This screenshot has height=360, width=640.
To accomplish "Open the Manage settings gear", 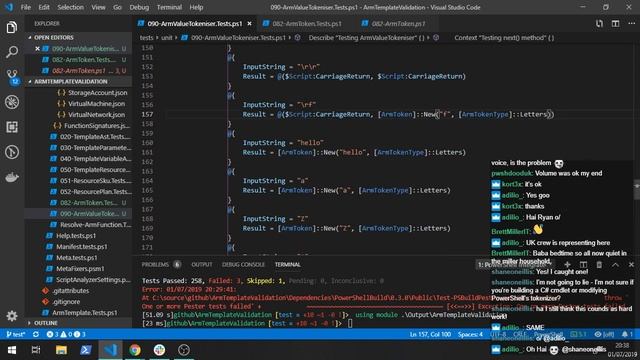I will 12,316.
